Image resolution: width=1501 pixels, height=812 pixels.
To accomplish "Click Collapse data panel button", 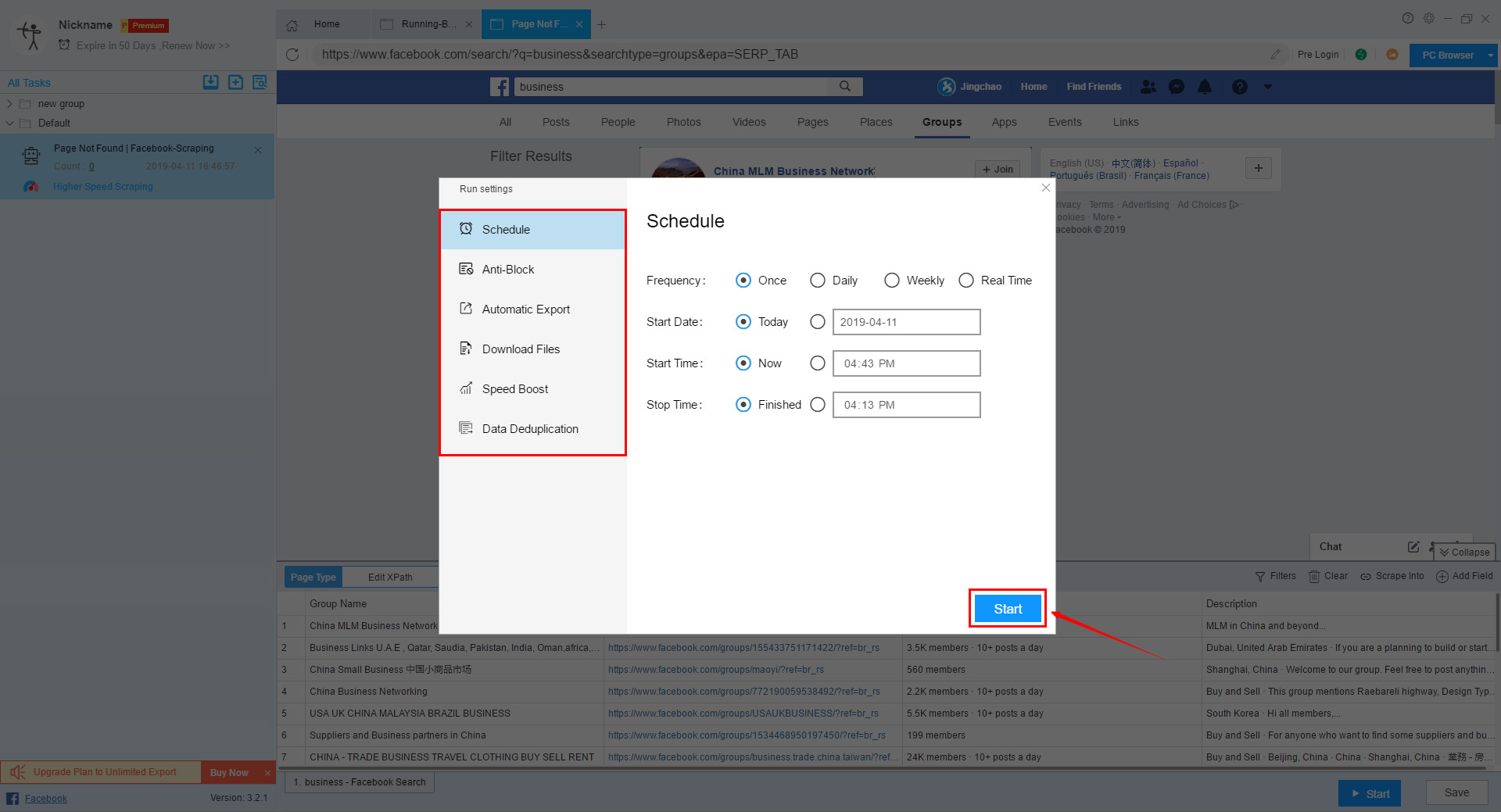I will coord(1464,553).
